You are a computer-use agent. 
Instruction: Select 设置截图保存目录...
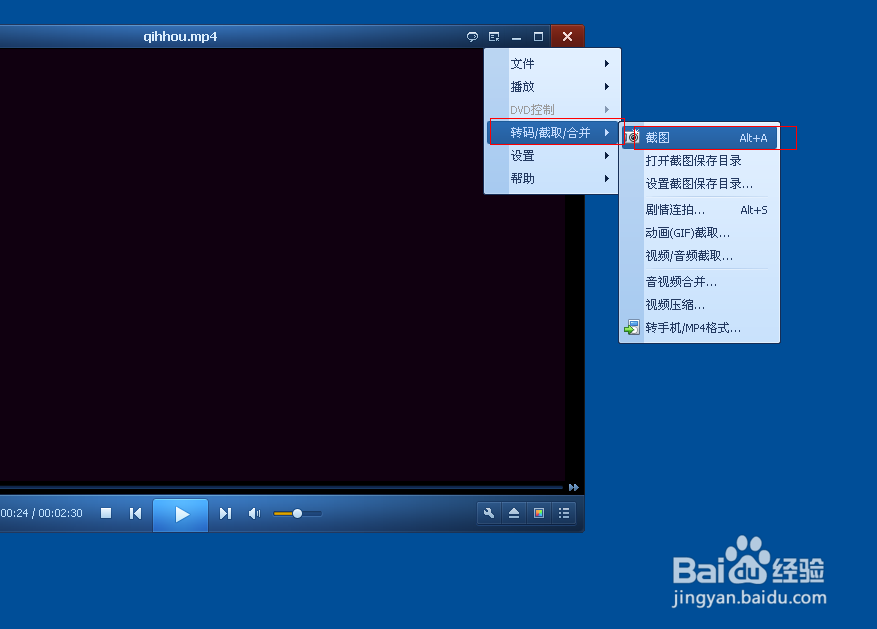[700, 184]
